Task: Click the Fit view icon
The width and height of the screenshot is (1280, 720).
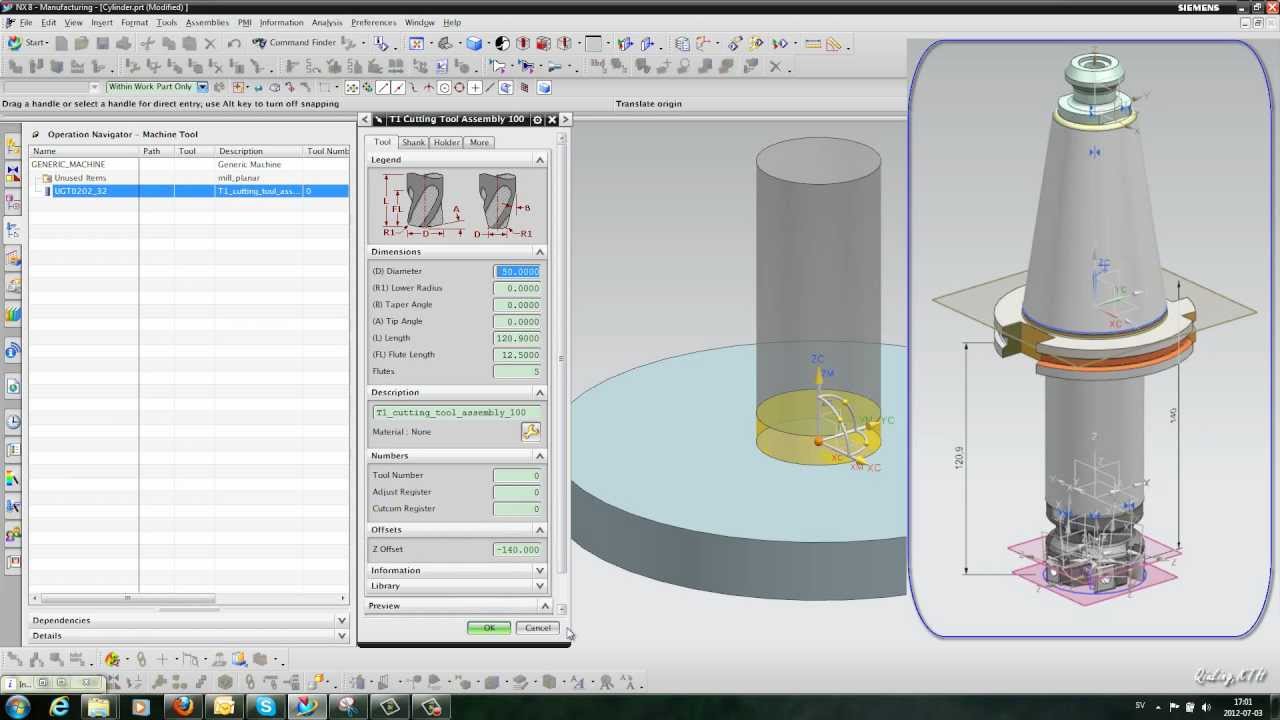Action: click(x=416, y=44)
